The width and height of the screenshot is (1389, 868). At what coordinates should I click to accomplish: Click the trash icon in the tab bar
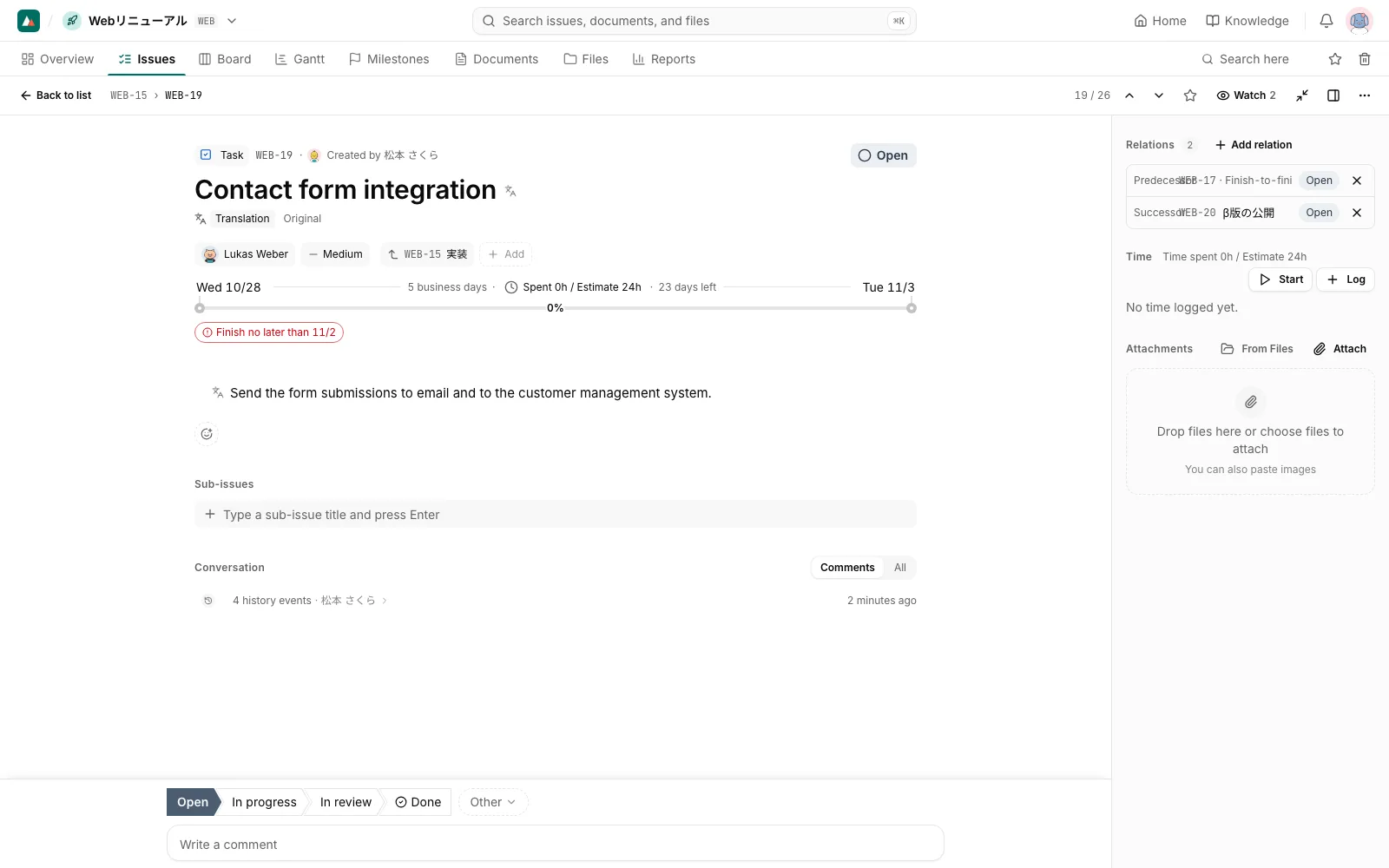pos(1365,59)
